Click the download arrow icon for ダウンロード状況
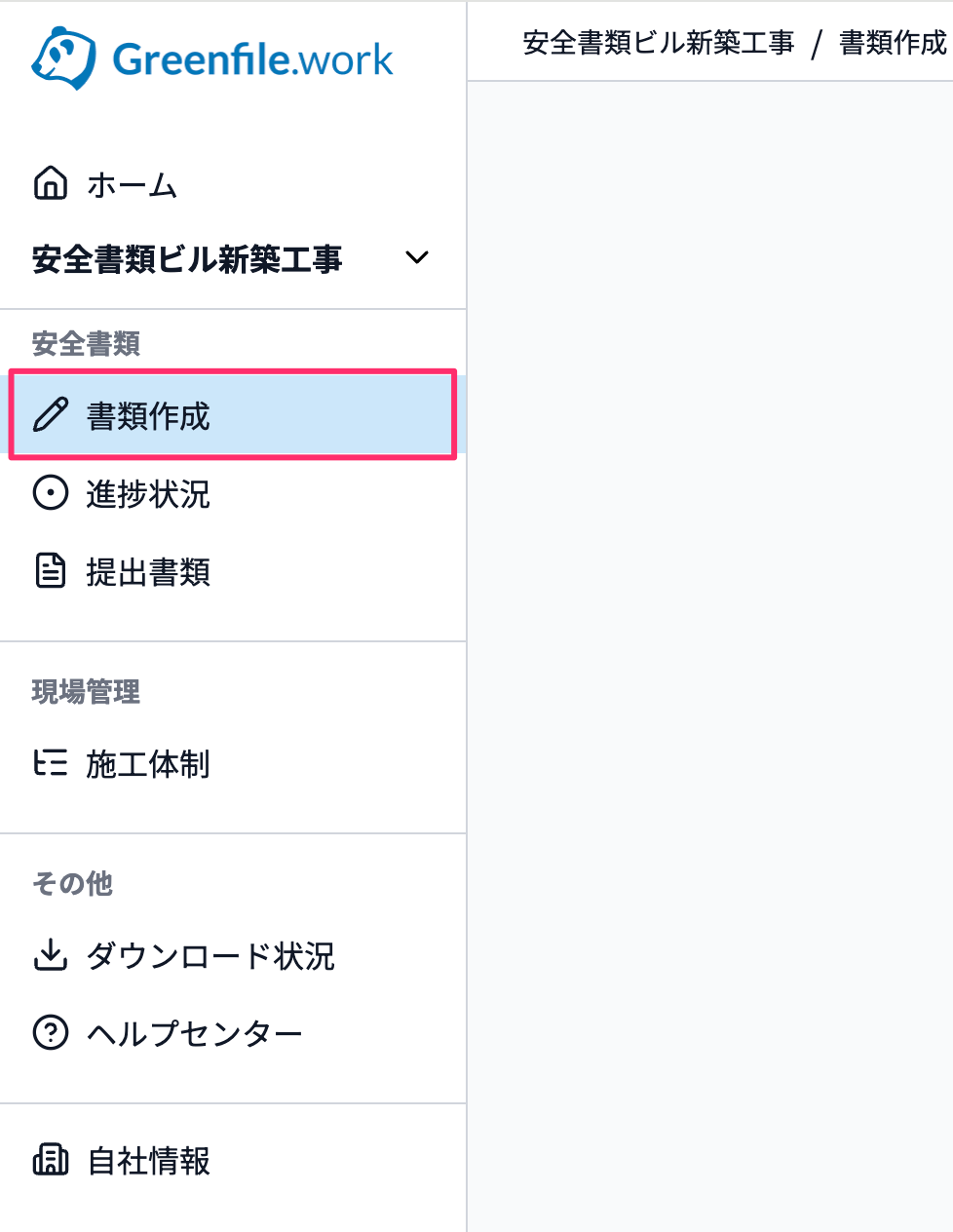The image size is (953, 1232). tap(51, 955)
